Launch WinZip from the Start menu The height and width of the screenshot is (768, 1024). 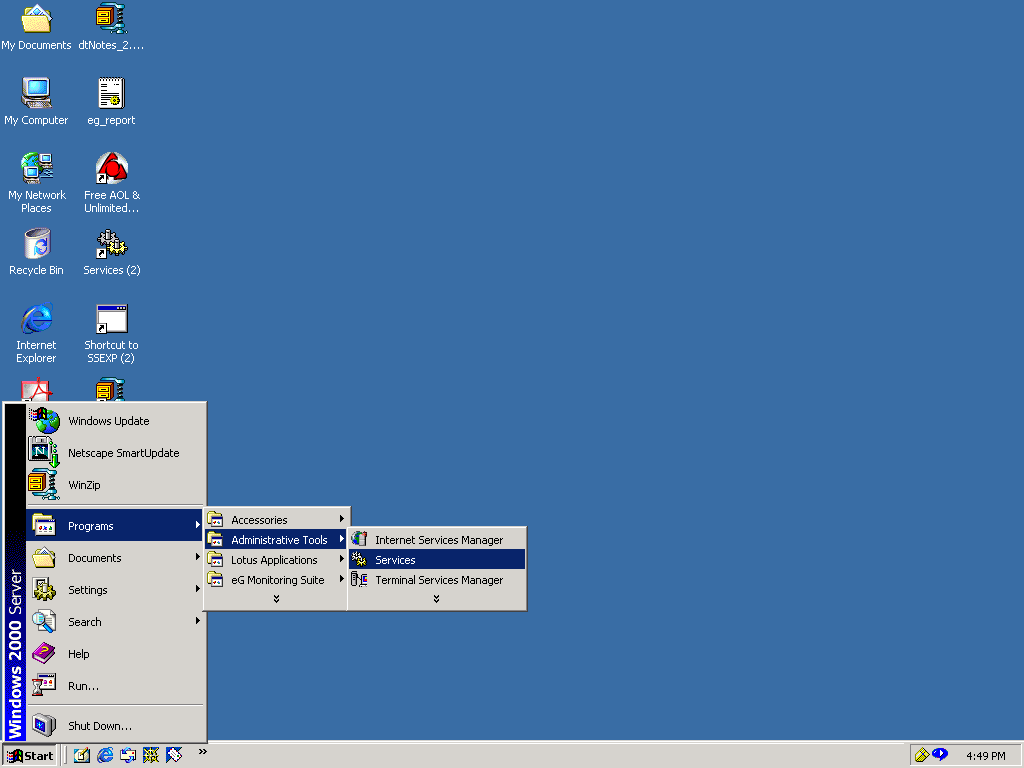click(116, 485)
